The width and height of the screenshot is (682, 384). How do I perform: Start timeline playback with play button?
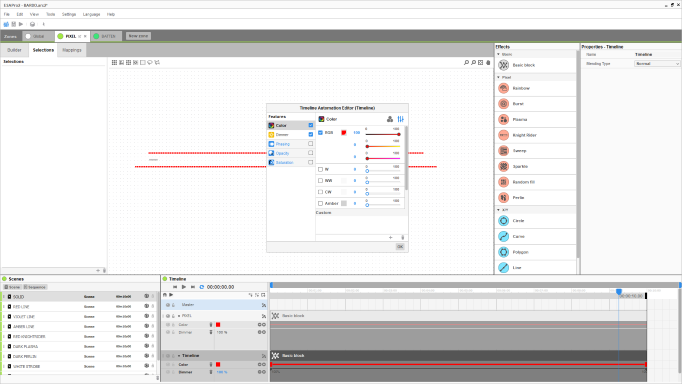tap(184, 287)
